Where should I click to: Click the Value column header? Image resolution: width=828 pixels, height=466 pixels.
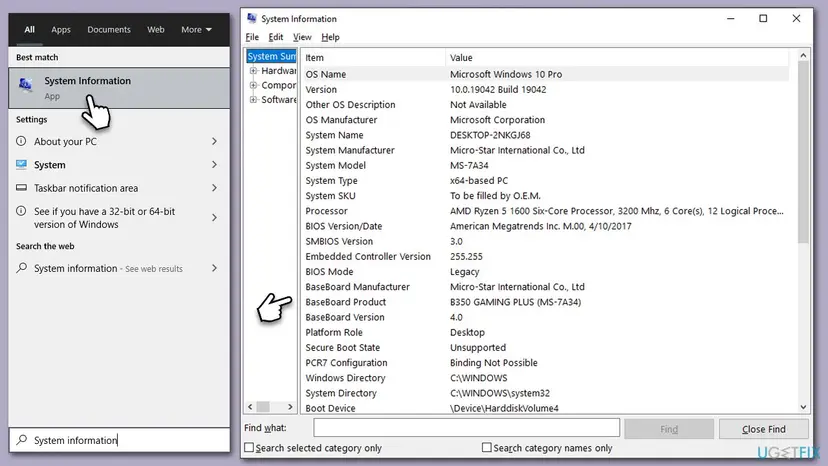pyautogui.click(x=617, y=58)
